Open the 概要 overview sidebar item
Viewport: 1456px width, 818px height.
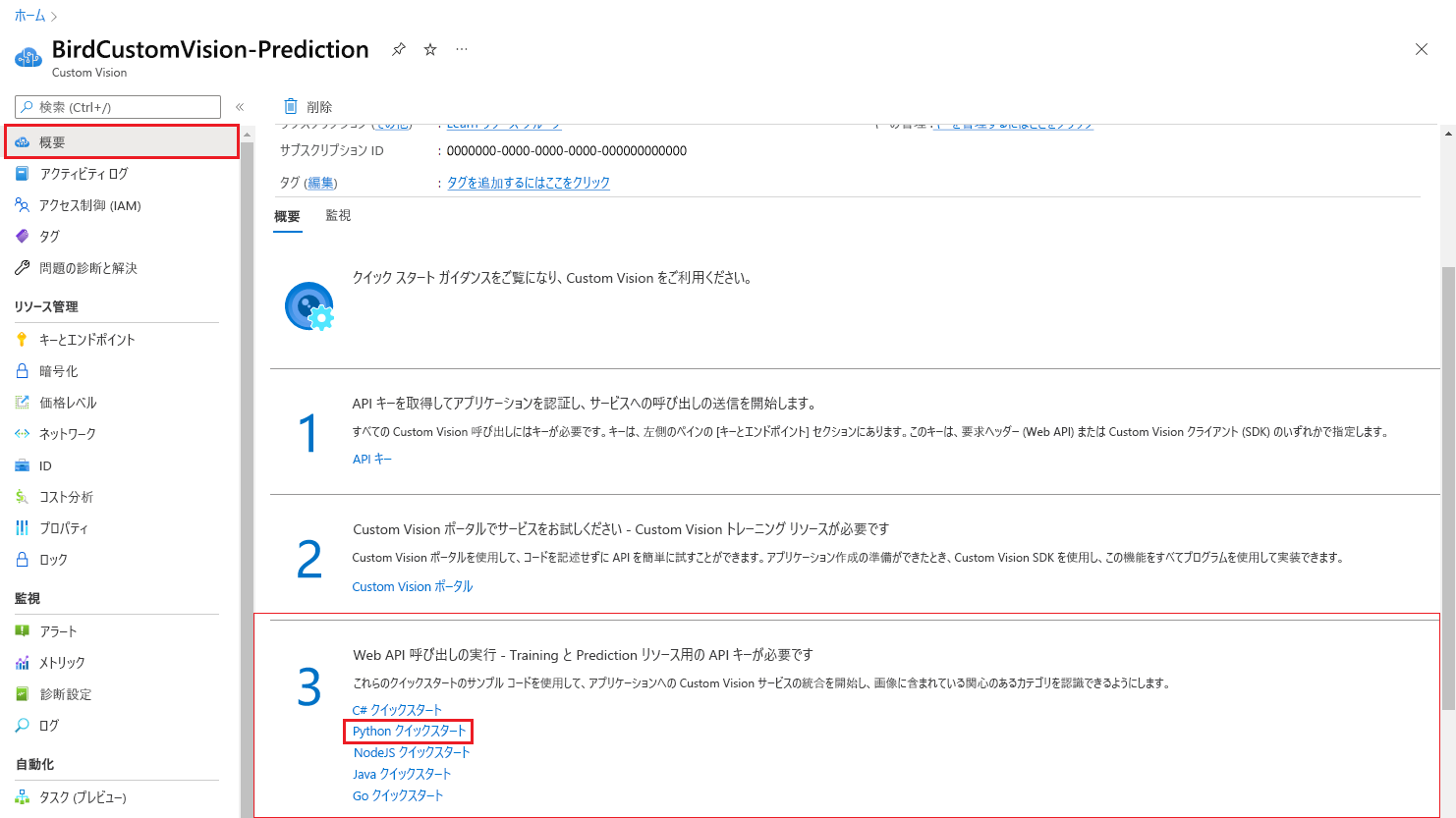[122, 142]
